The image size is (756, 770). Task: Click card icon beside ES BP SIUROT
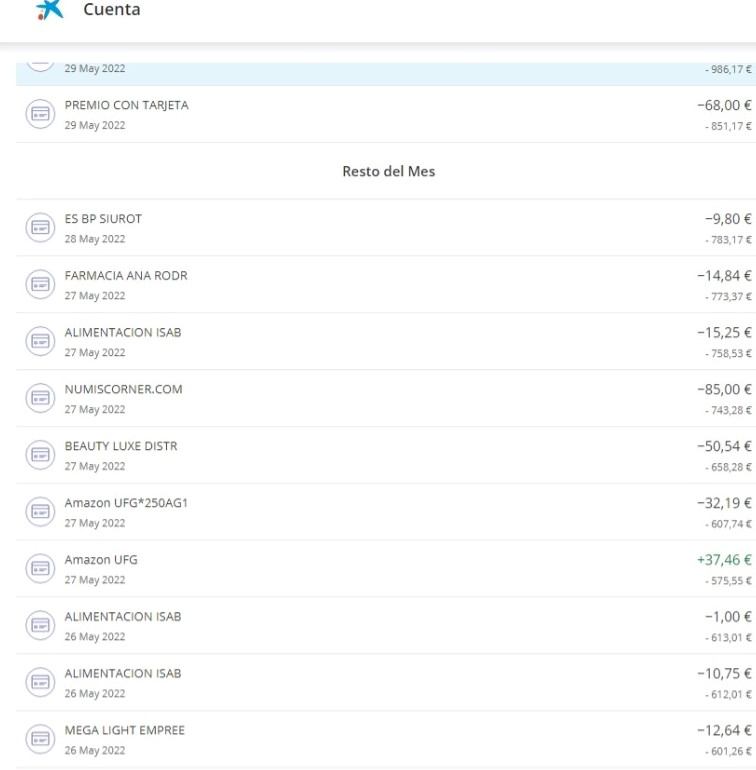point(38,228)
